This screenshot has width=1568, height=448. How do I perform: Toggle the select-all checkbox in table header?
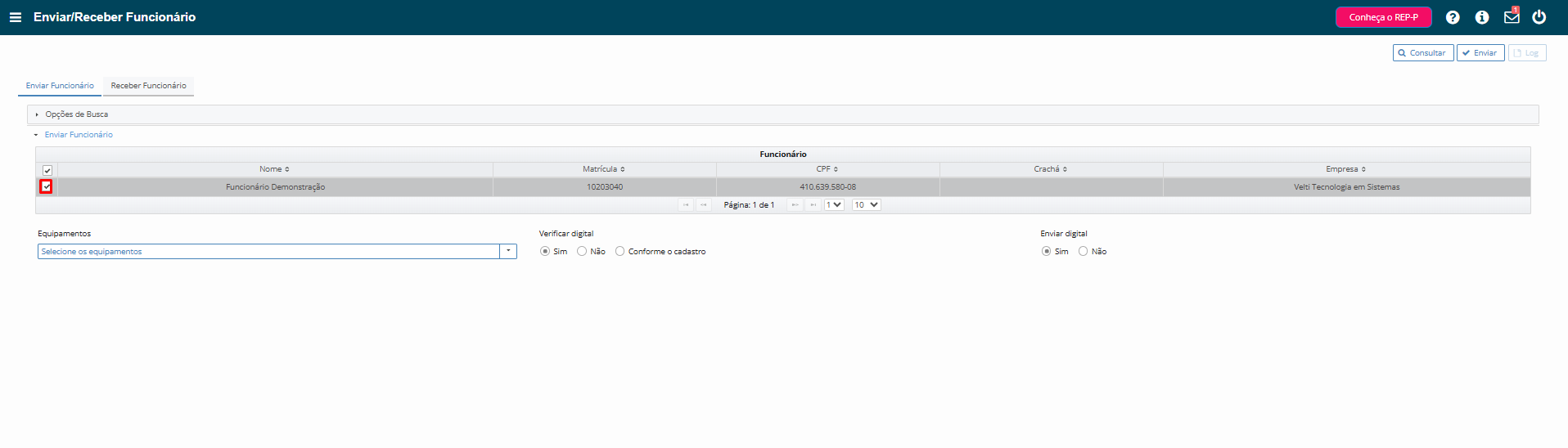pyautogui.click(x=47, y=170)
